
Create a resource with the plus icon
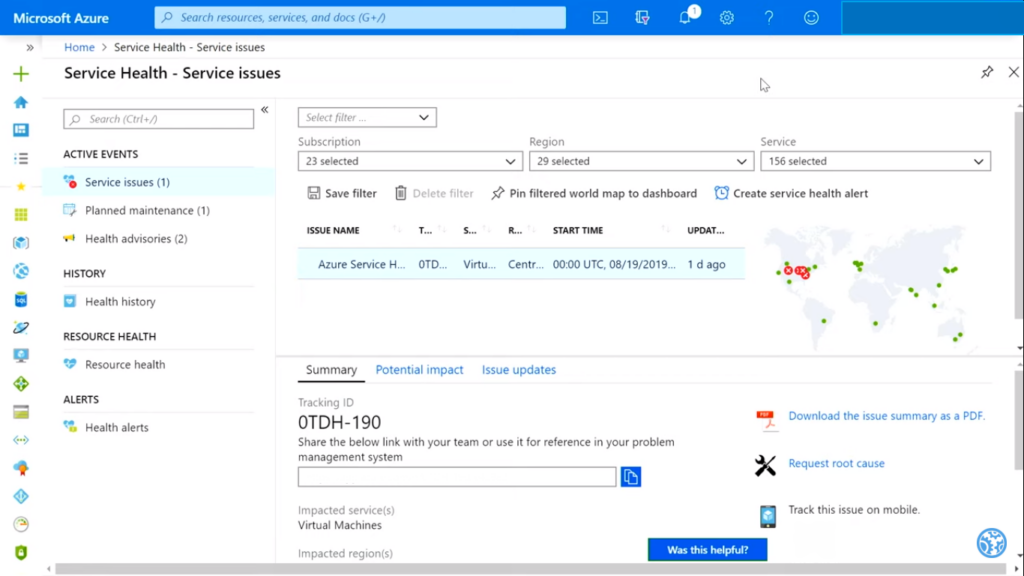[20, 73]
